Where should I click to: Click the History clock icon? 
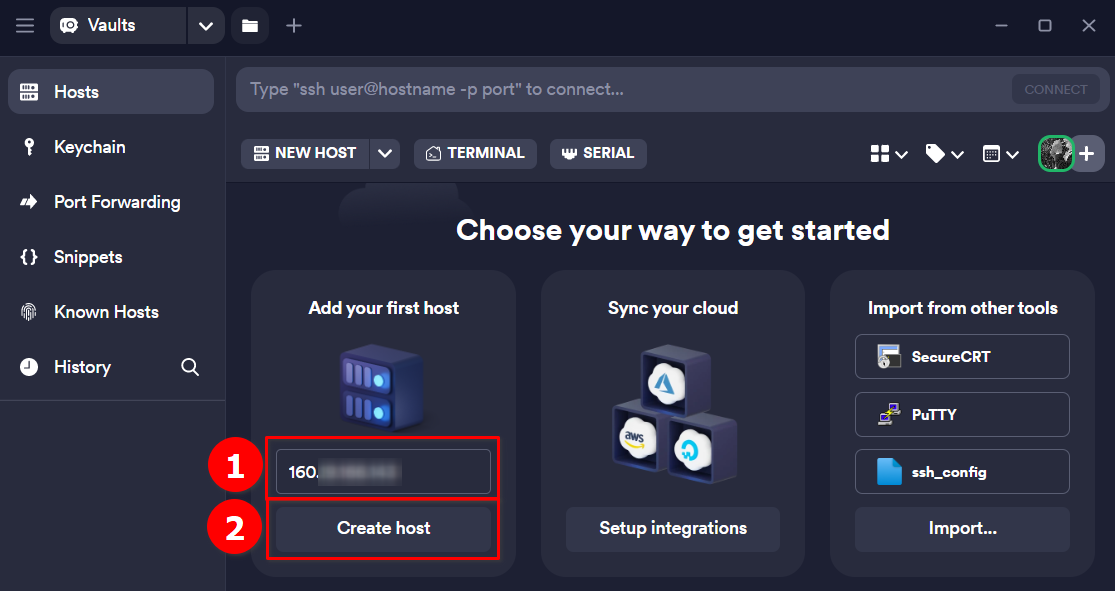(x=29, y=367)
